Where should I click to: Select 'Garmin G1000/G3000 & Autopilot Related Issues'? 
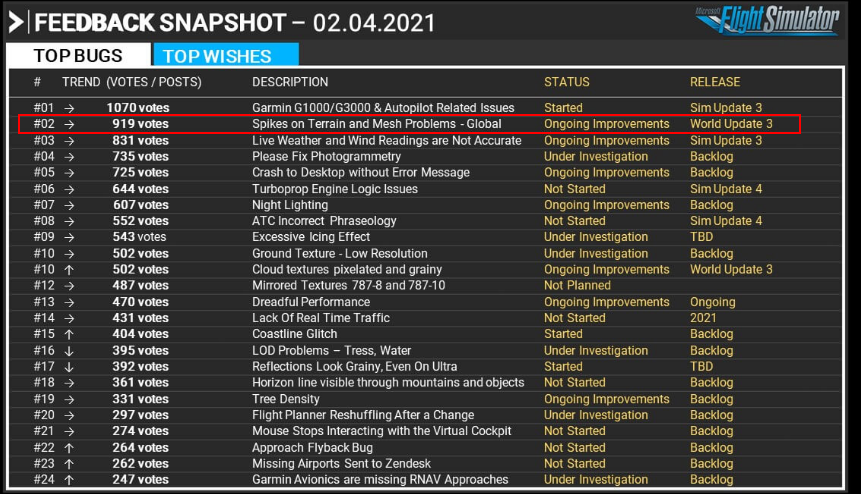(383, 108)
